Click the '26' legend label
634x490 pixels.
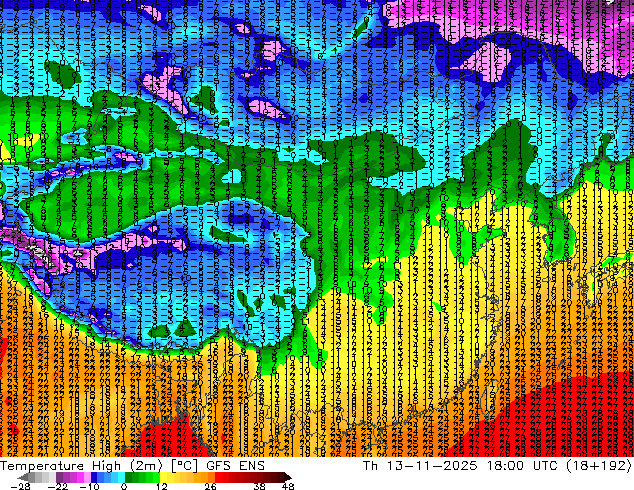[210, 486]
